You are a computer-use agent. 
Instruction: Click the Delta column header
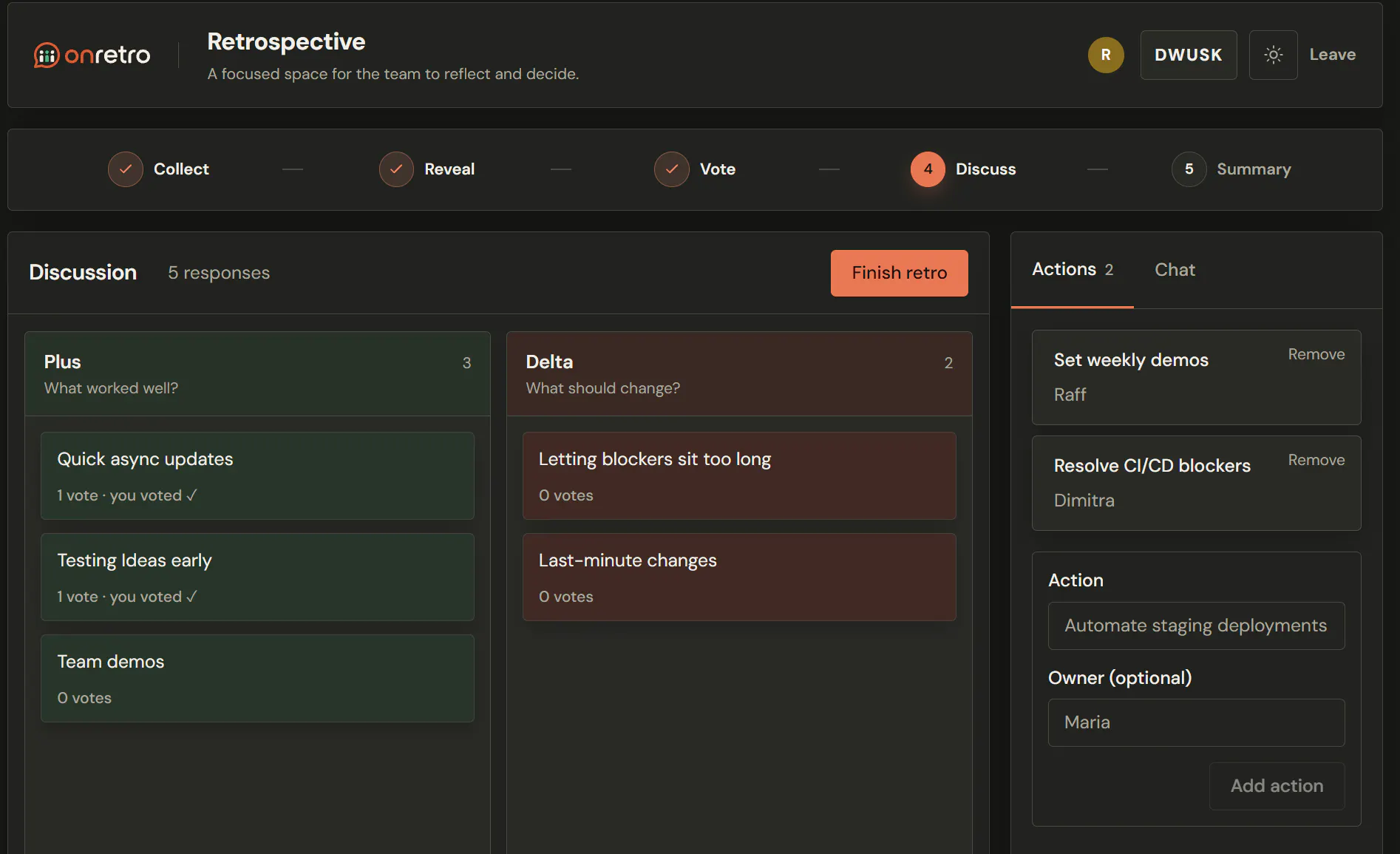tap(739, 373)
